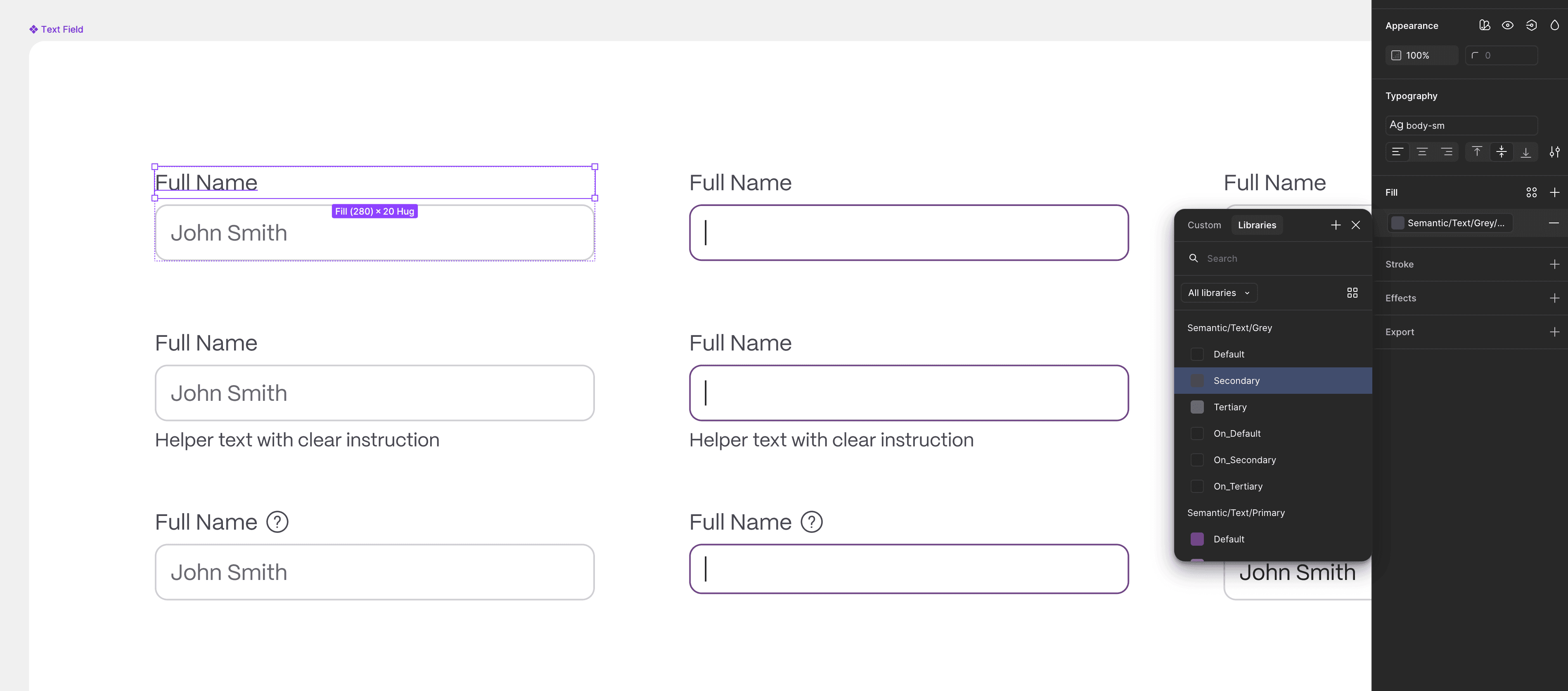The image size is (1568, 691).
Task: Click the help icon beside bottom-left Full Name
Action: click(x=277, y=522)
